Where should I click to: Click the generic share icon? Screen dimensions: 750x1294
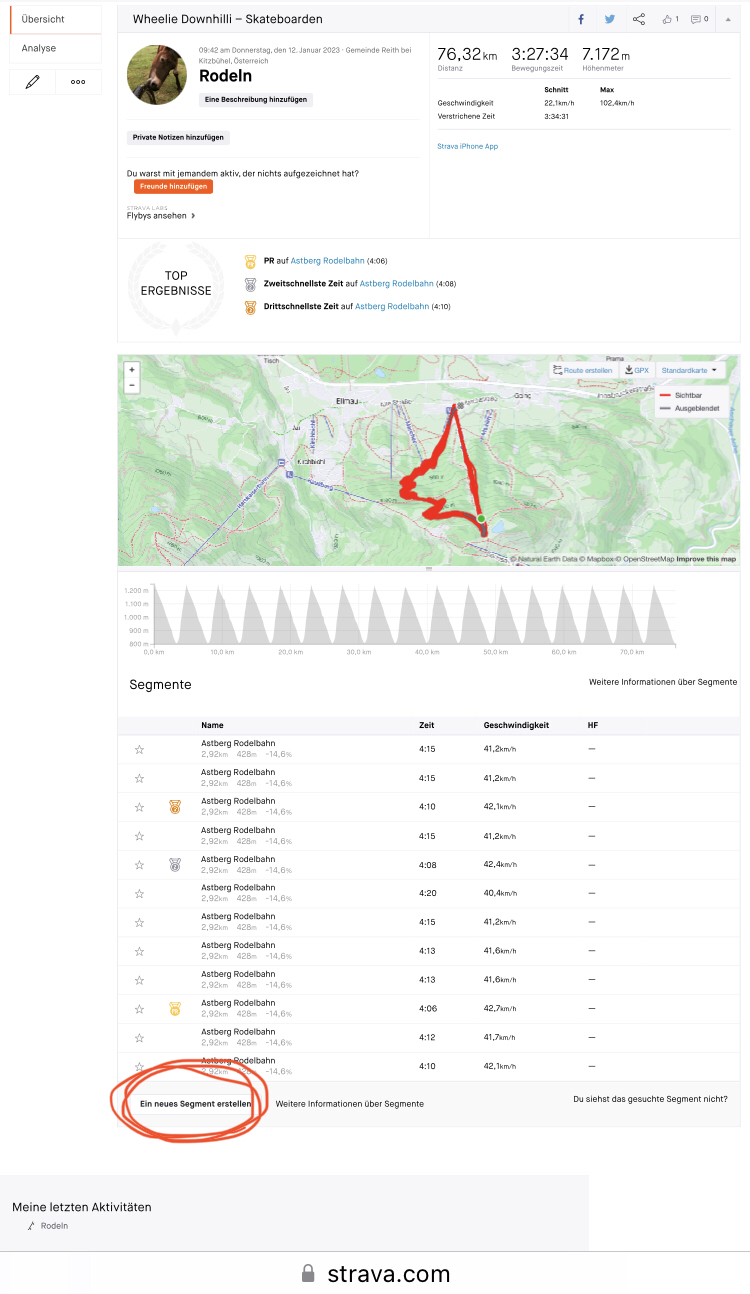pos(639,19)
